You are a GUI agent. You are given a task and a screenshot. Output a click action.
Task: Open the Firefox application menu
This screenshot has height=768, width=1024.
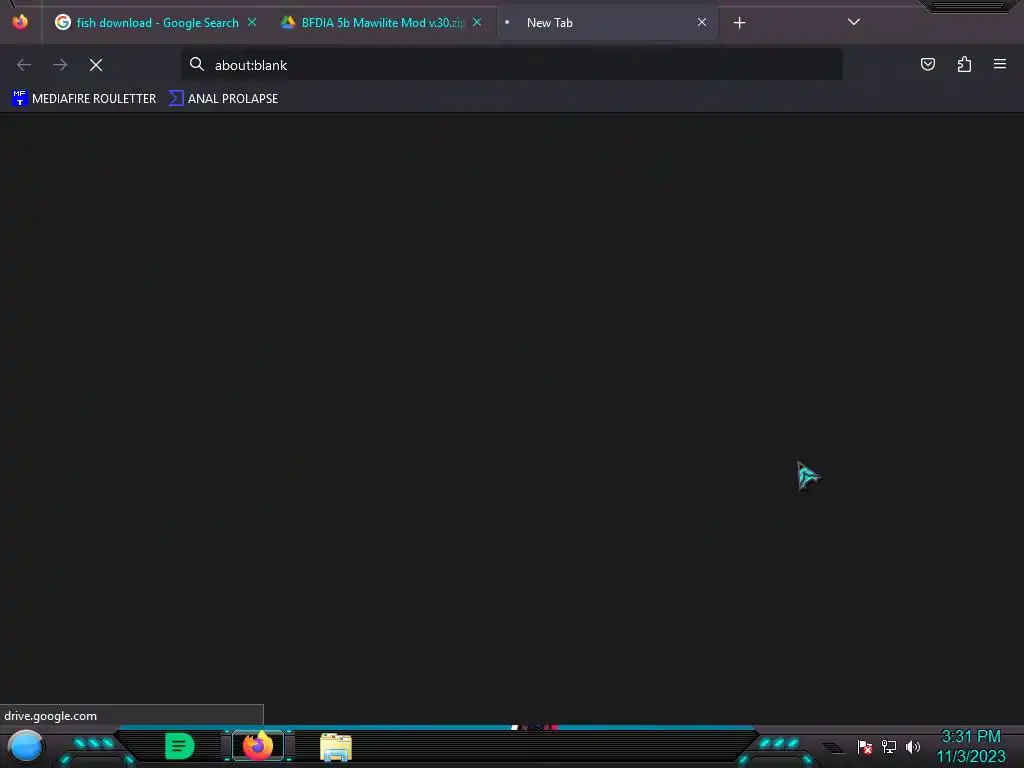[1000, 64]
